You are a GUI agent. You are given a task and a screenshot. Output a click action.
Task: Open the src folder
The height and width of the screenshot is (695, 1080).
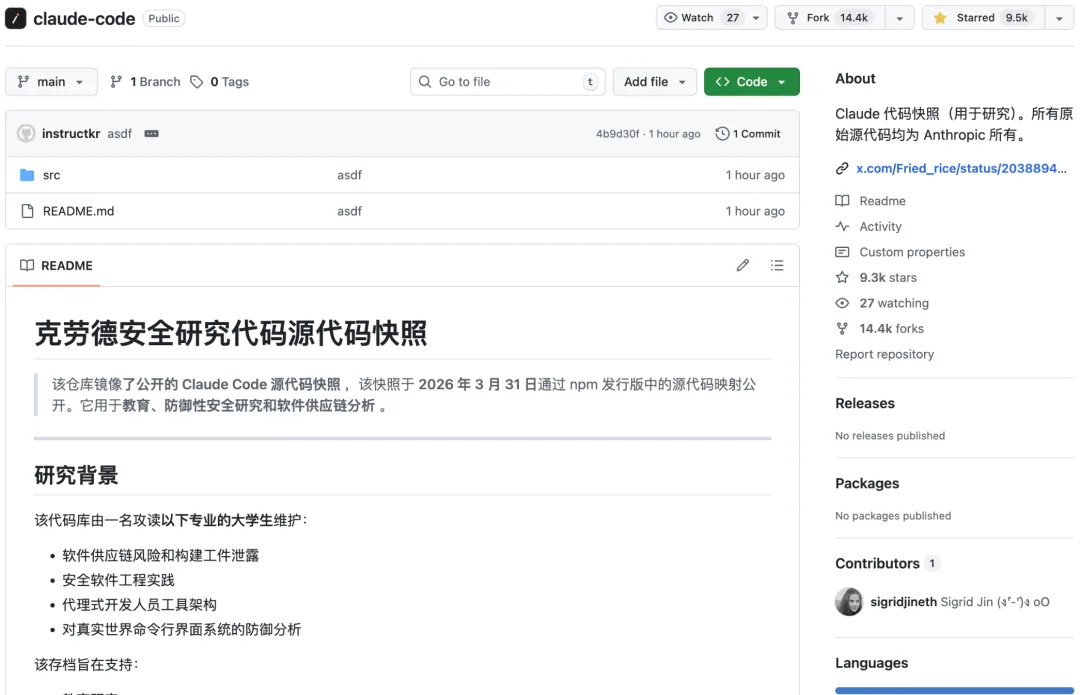point(52,175)
